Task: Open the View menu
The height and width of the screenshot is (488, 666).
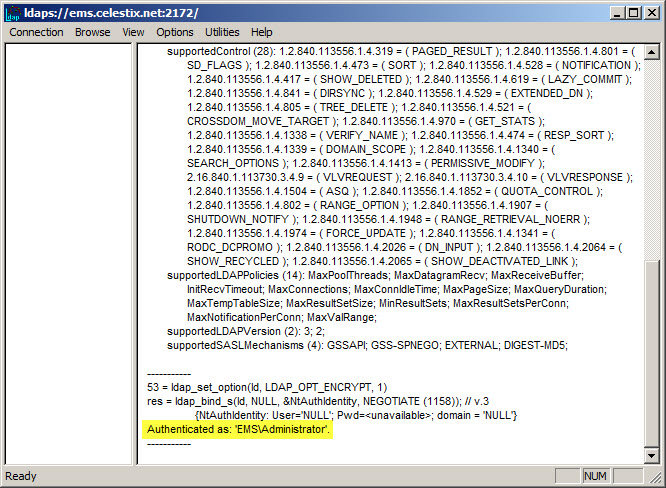Action: pos(133,32)
